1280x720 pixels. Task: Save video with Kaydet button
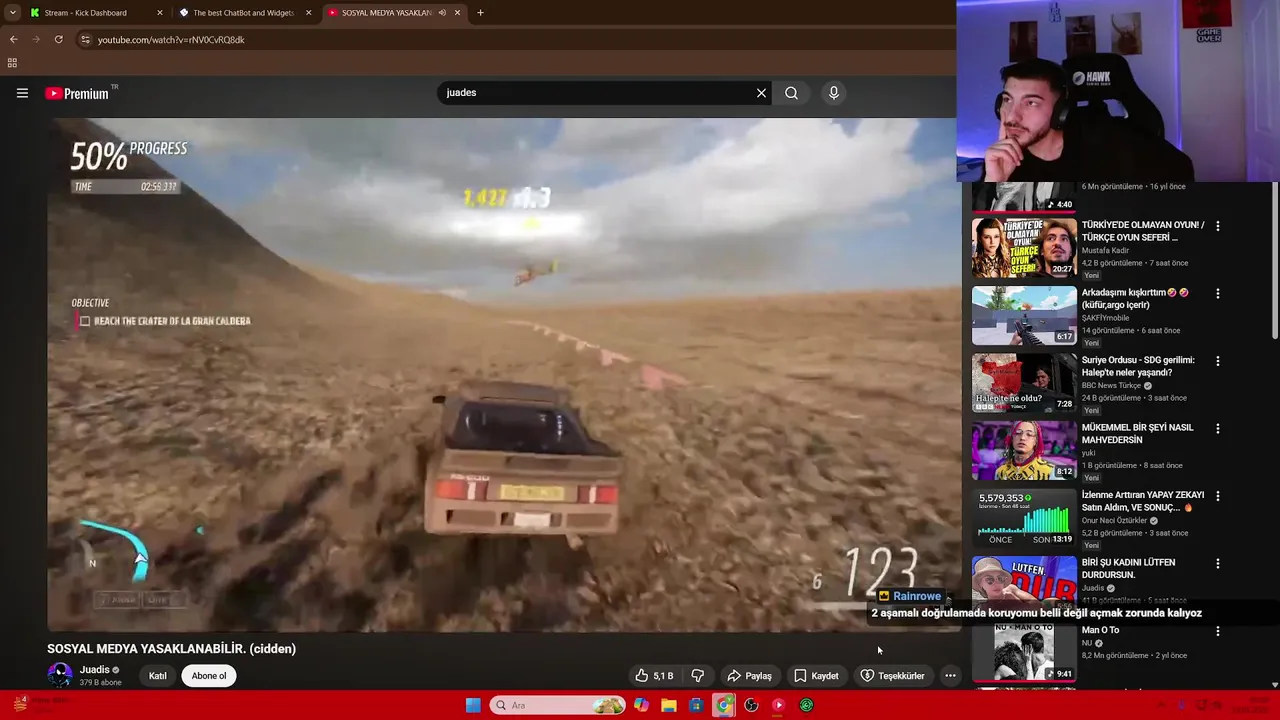pos(816,676)
